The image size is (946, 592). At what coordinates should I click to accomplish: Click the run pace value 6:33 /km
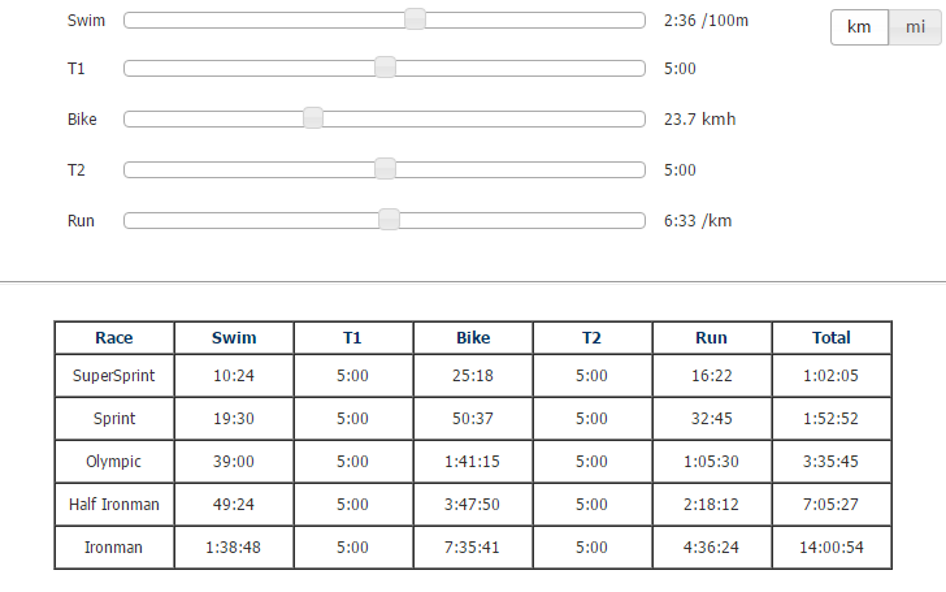click(698, 220)
